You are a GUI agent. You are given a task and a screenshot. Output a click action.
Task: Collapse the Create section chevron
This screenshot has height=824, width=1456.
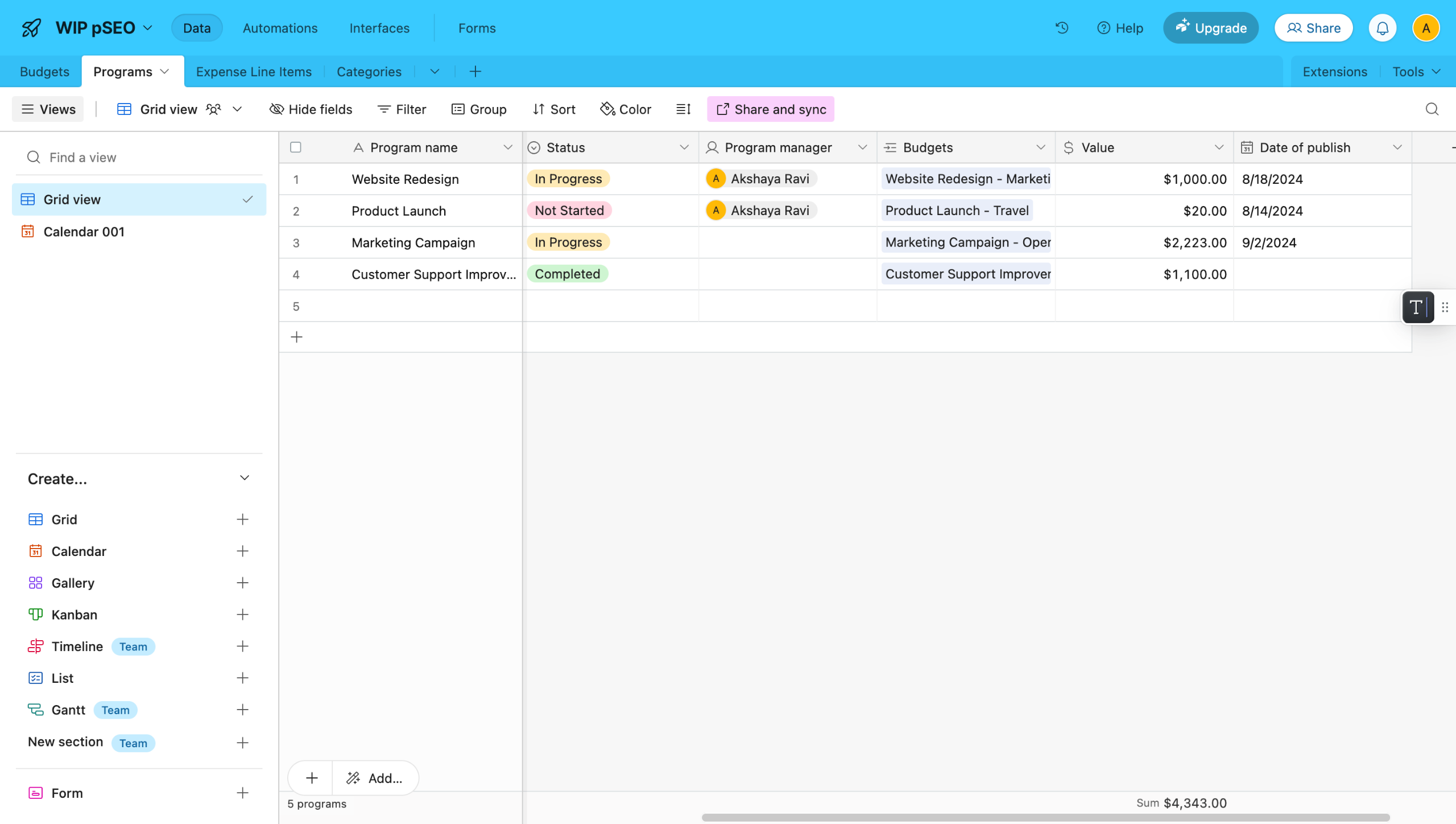245,478
